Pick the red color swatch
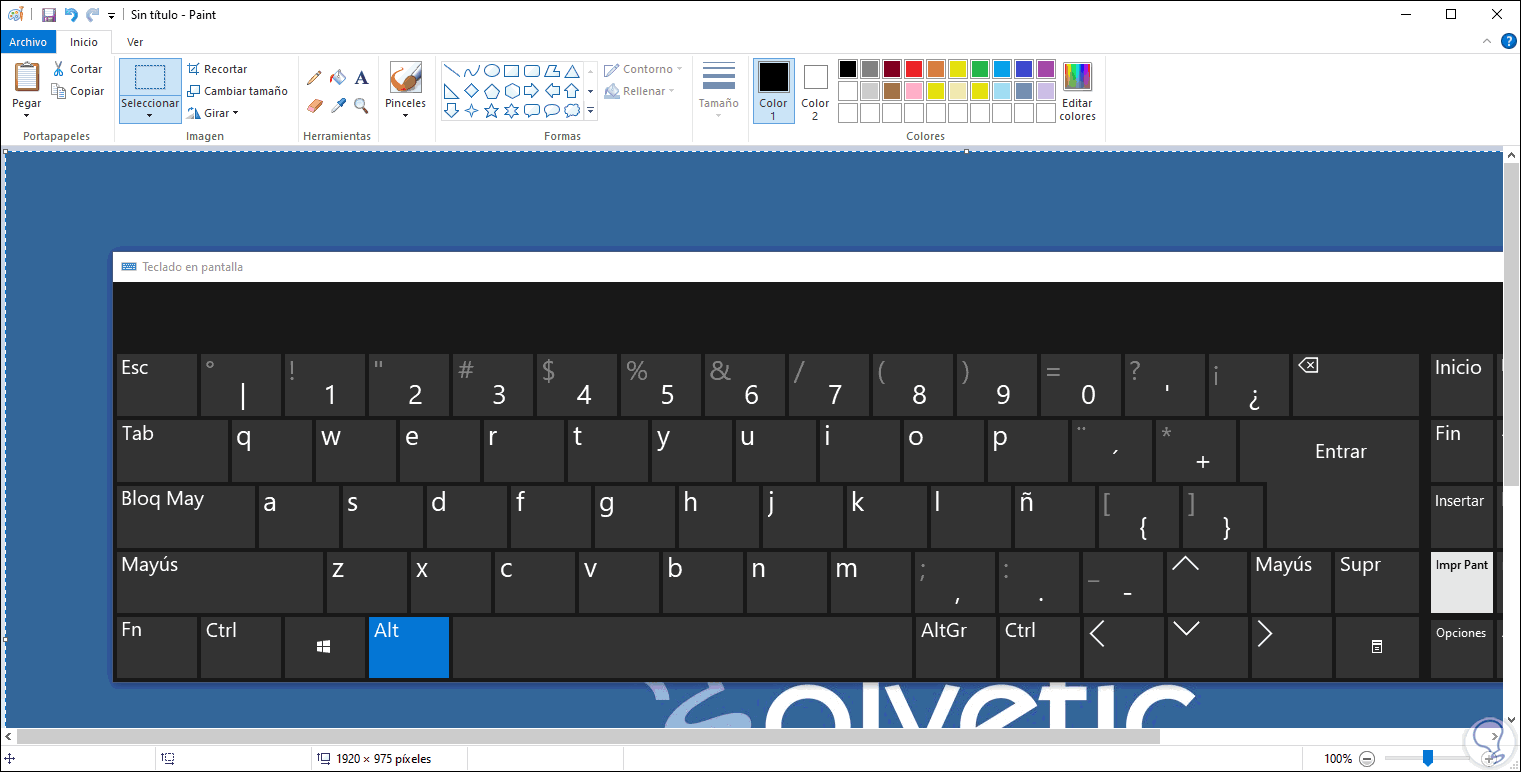The image size is (1521, 772). (x=914, y=69)
